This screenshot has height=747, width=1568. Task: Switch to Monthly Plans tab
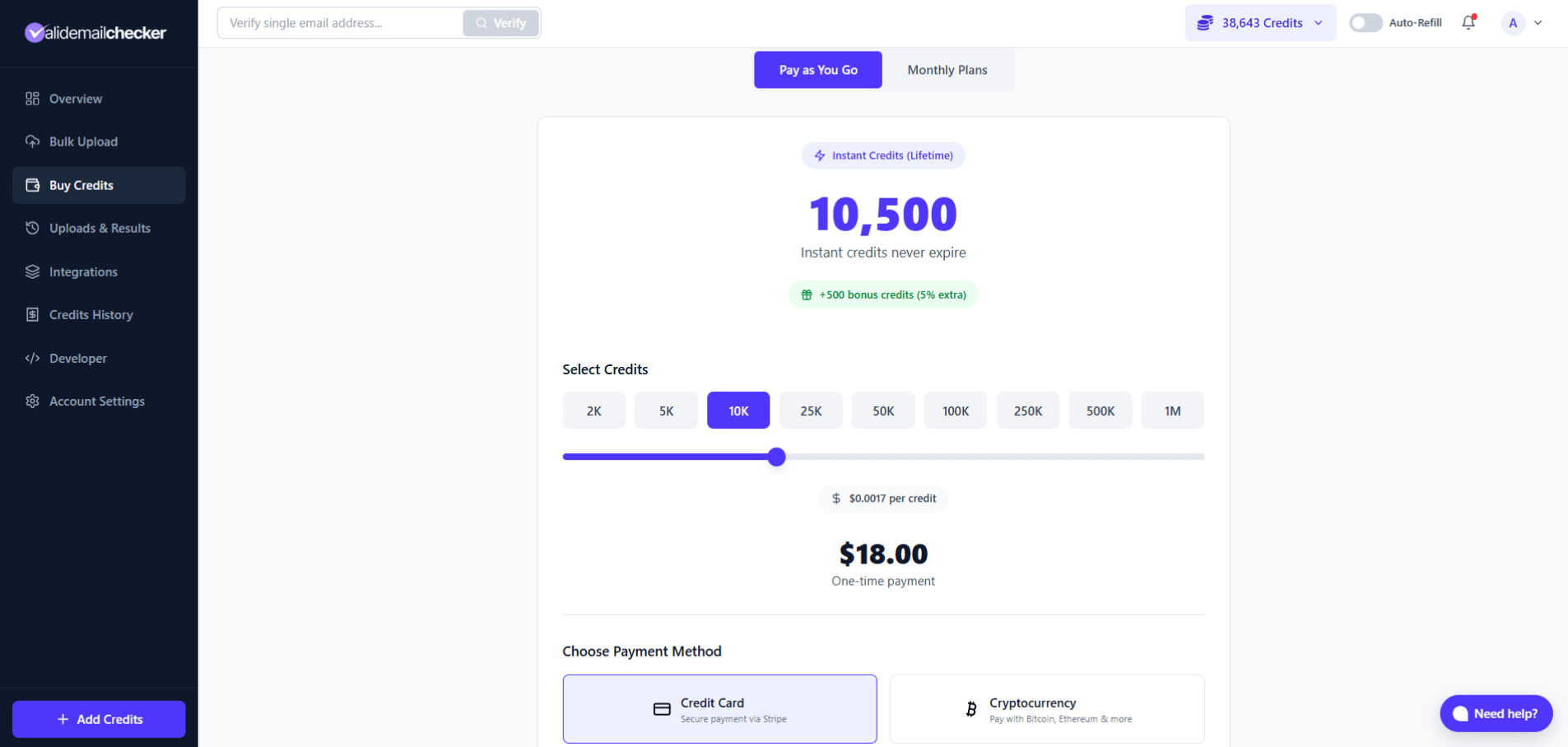(947, 70)
